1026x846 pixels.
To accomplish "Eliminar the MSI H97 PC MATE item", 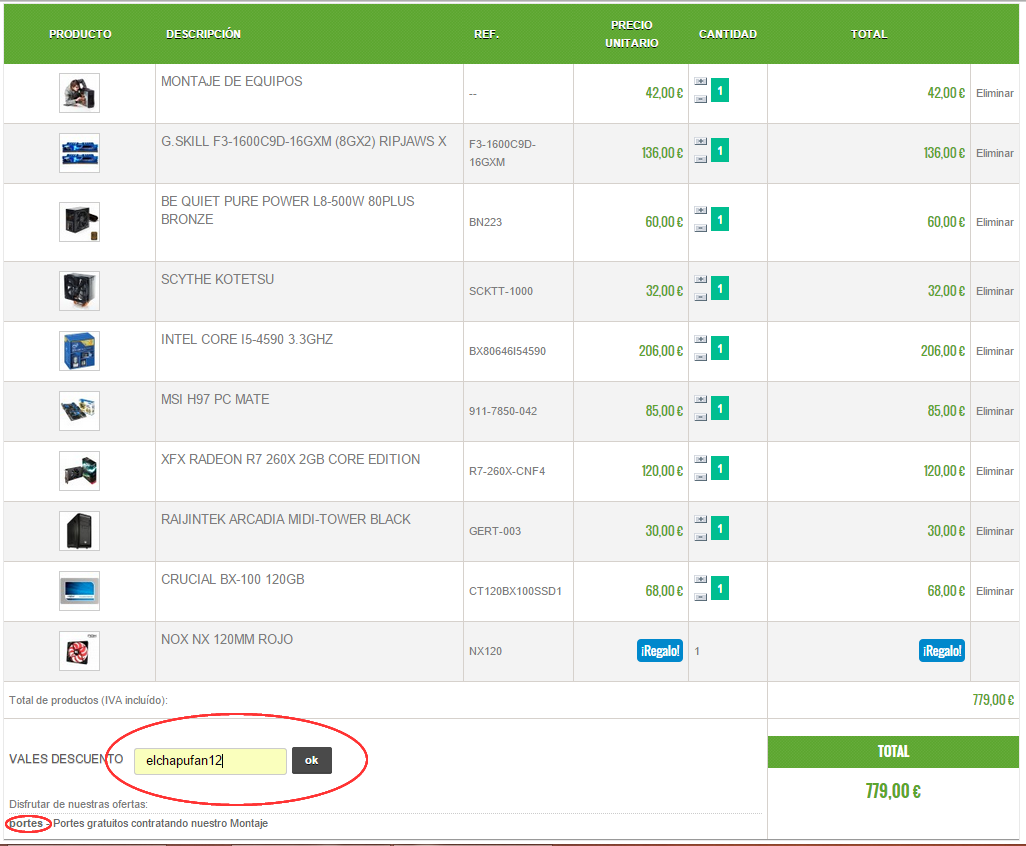I will coord(995,412).
